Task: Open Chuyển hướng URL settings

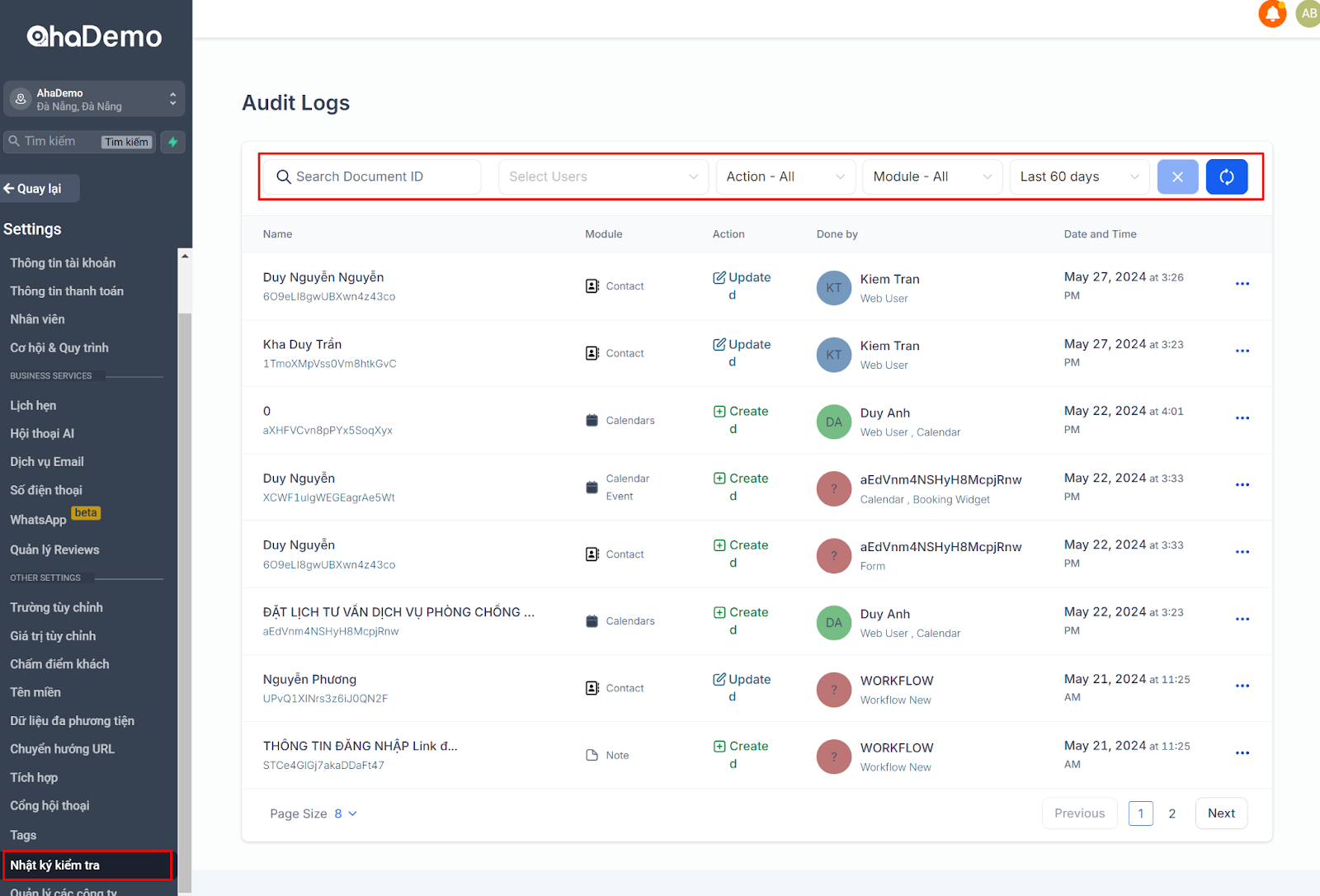Action: (x=62, y=748)
